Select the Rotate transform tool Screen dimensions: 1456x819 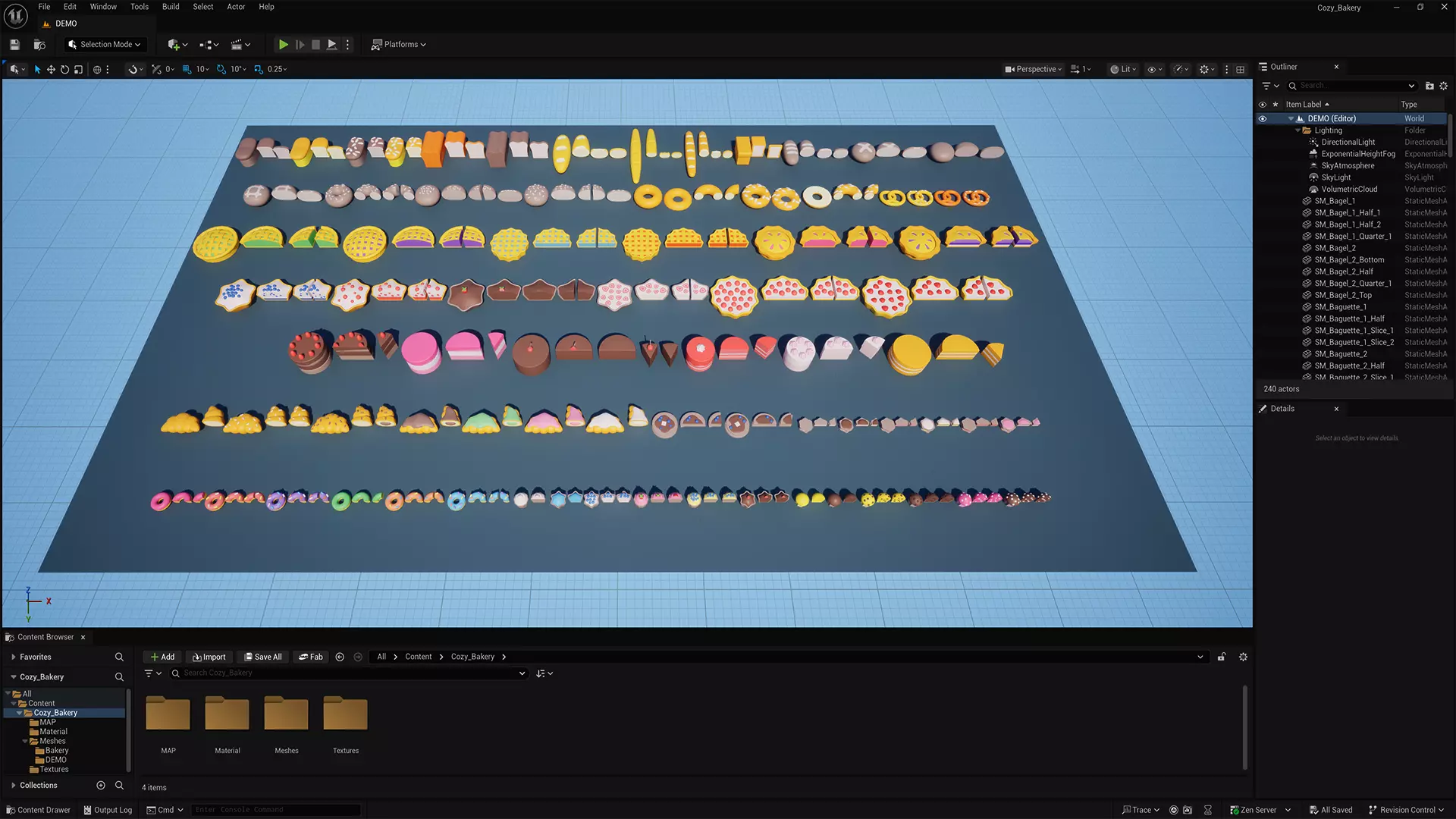click(64, 69)
